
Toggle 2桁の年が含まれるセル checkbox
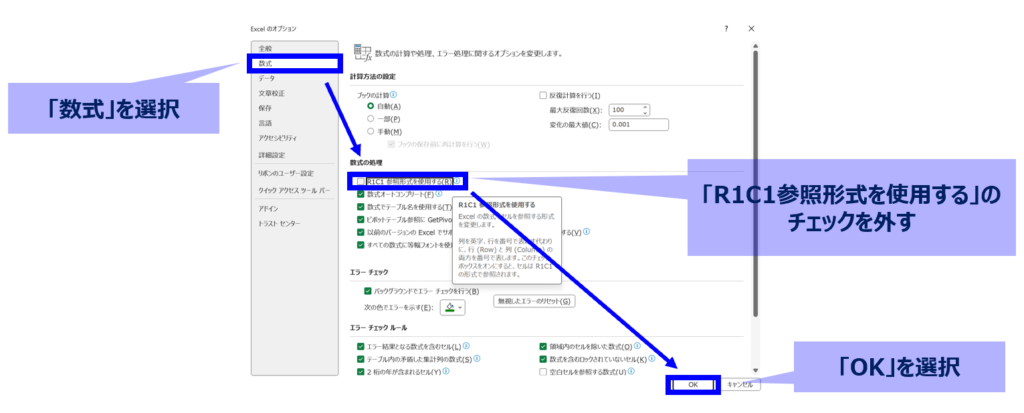[361, 371]
